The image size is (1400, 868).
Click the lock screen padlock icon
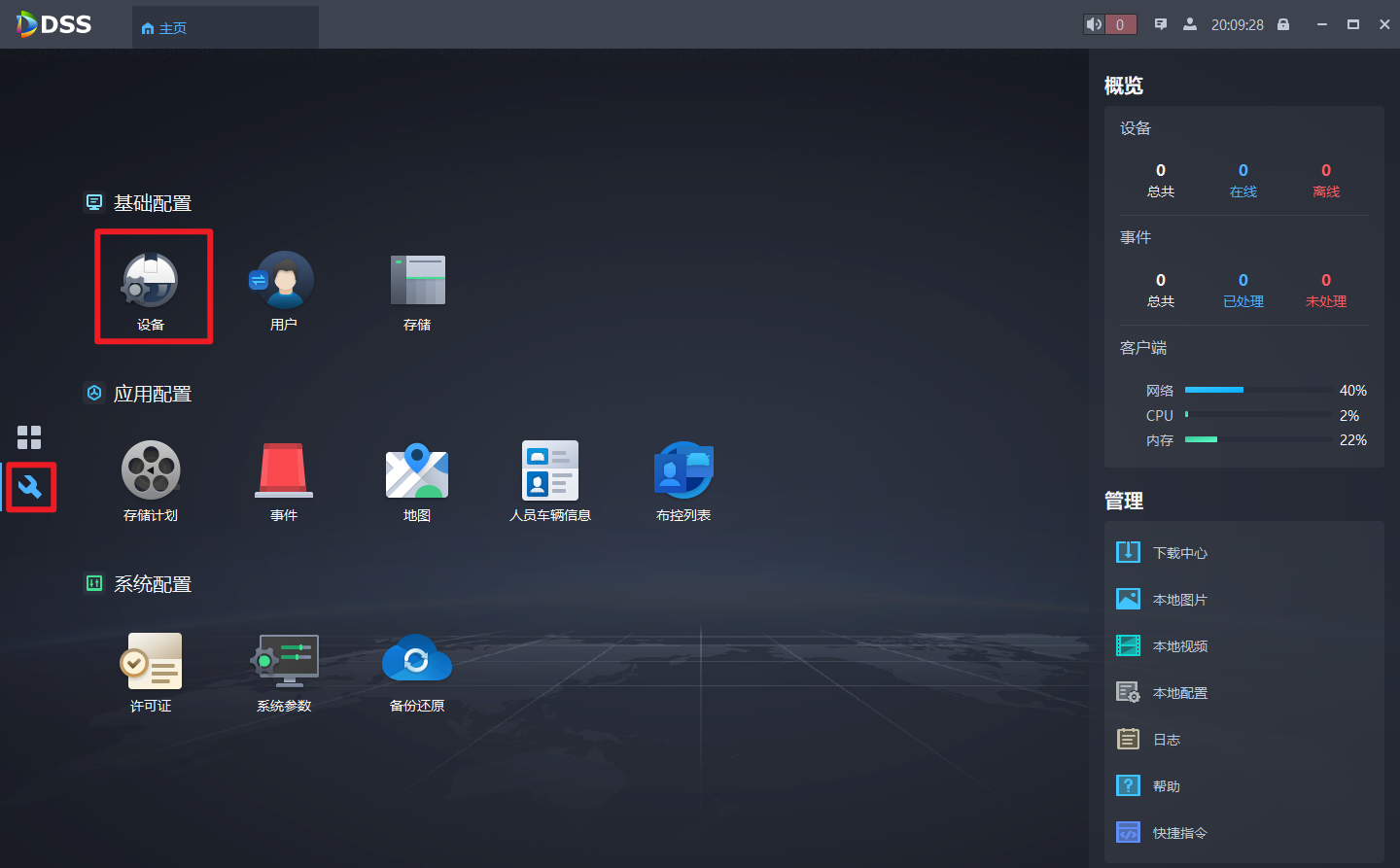(x=1283, y=24)
